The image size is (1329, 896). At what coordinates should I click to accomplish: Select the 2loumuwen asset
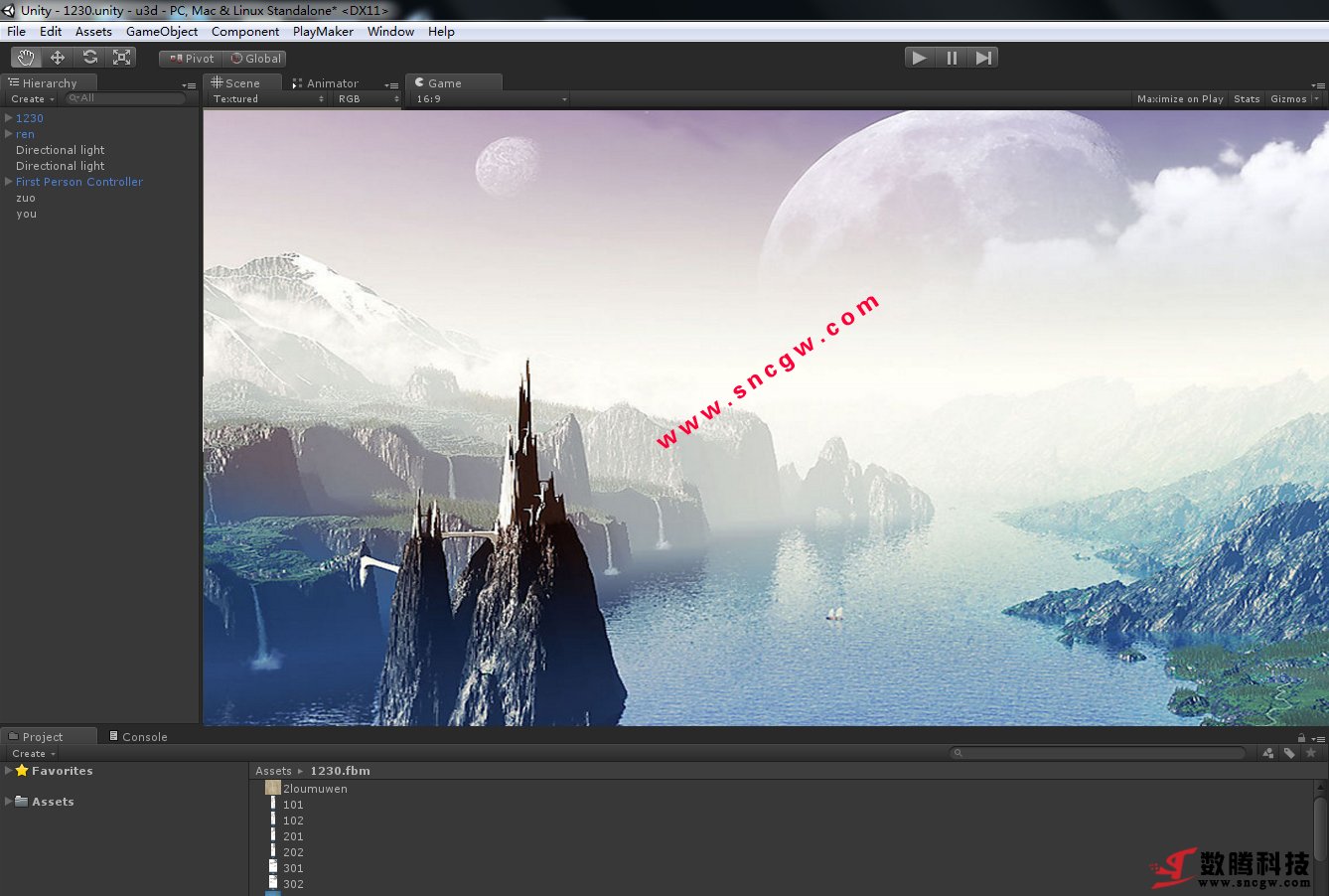315,789
